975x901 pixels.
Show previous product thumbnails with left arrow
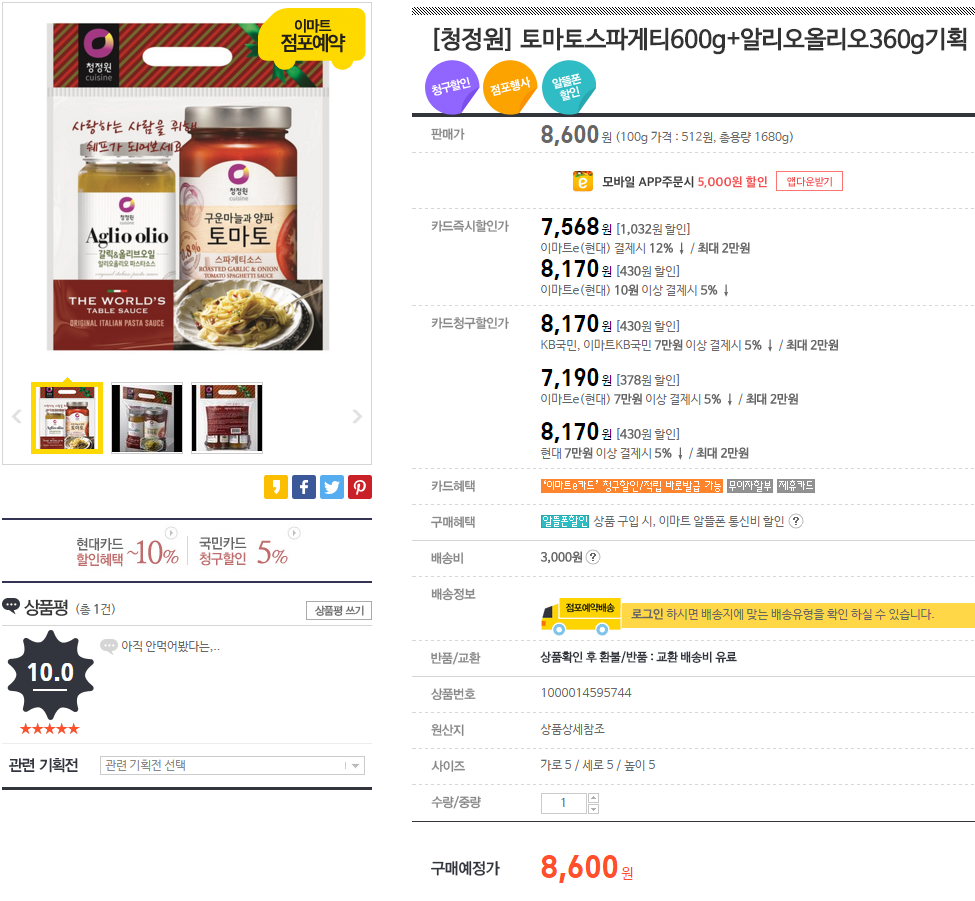tap(17, 417)
